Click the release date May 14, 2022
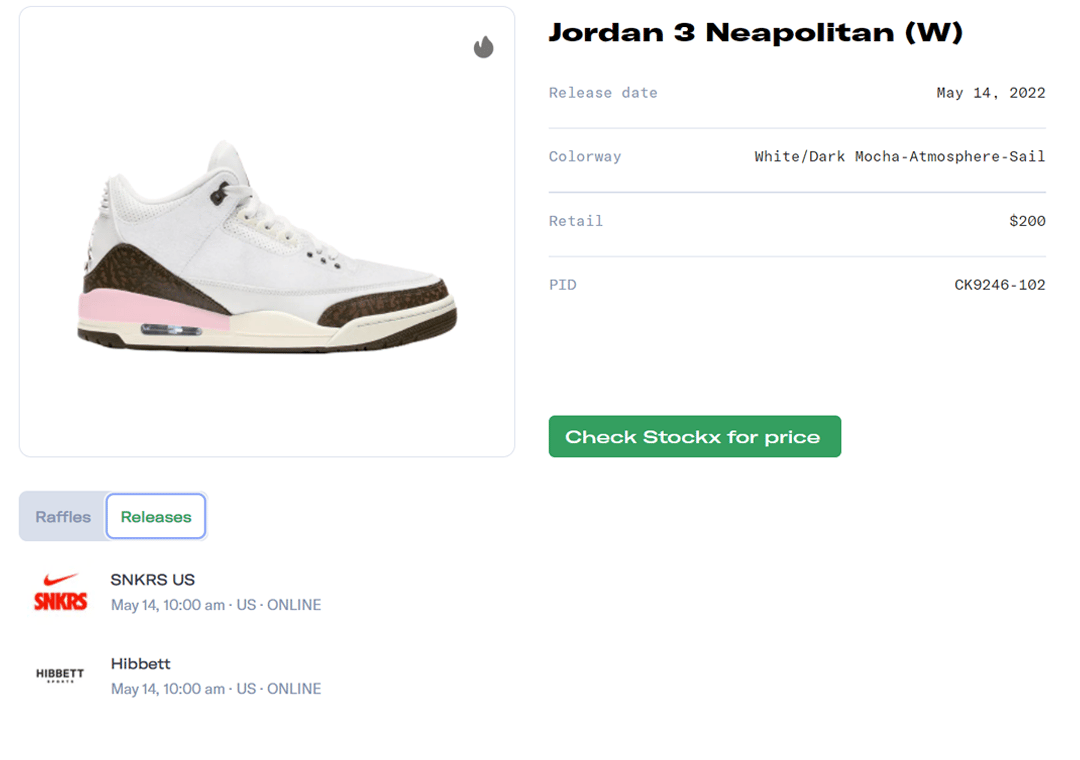The height and width of the screenshot is (760, 1080). pos(990,93)
